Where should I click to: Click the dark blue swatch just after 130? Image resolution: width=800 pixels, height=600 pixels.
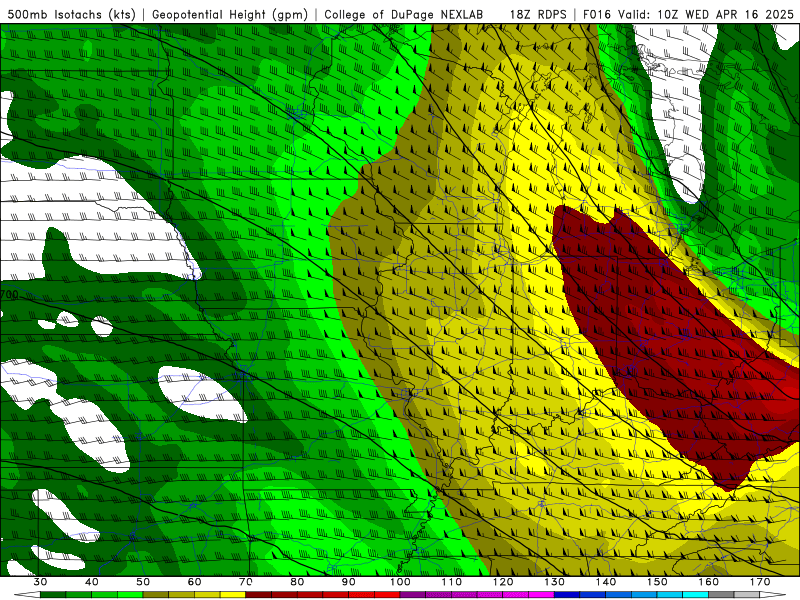tap(567, 594)
